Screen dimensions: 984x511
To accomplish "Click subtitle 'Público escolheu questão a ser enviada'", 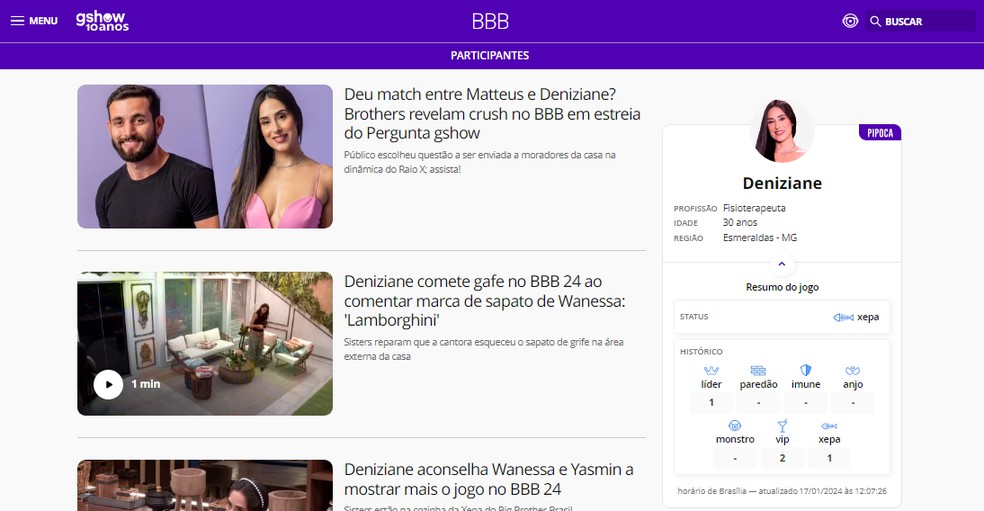I will coord(479,162).
